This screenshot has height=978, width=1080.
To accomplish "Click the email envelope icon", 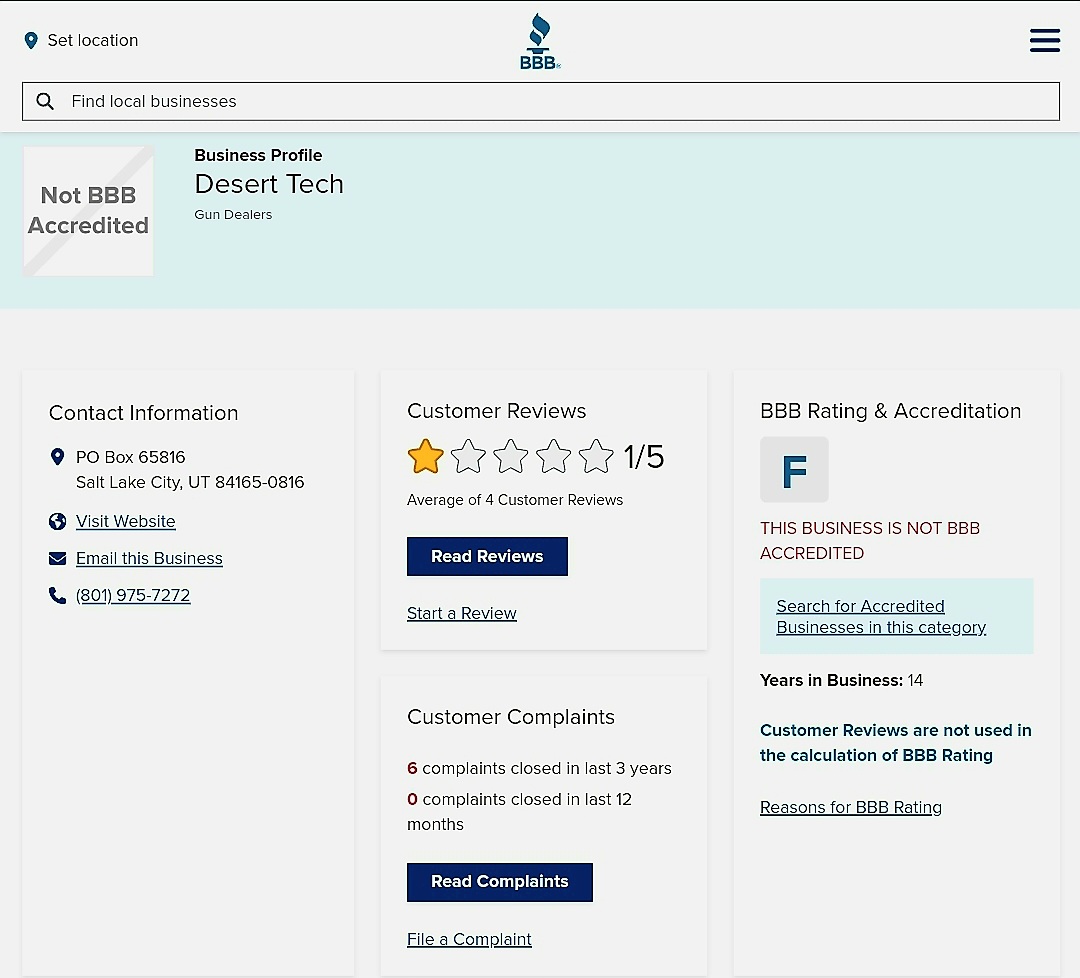I will coord(58,559).
